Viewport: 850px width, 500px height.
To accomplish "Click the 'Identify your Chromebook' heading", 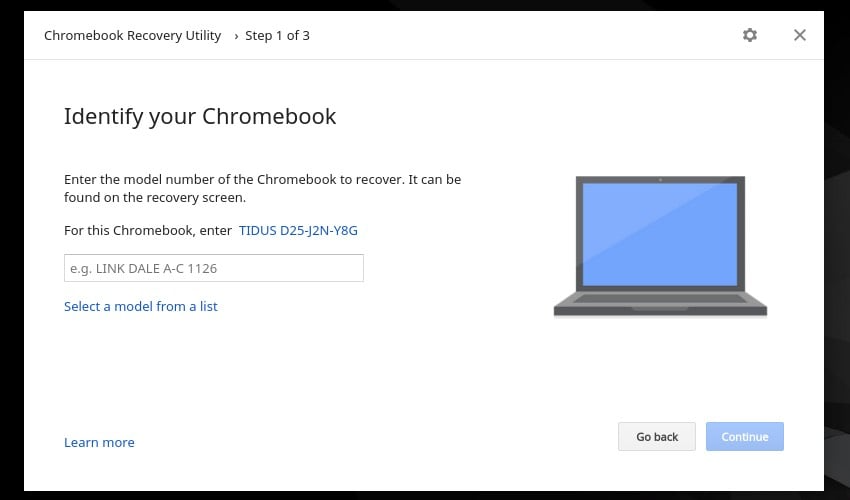I will coord(200,117).
